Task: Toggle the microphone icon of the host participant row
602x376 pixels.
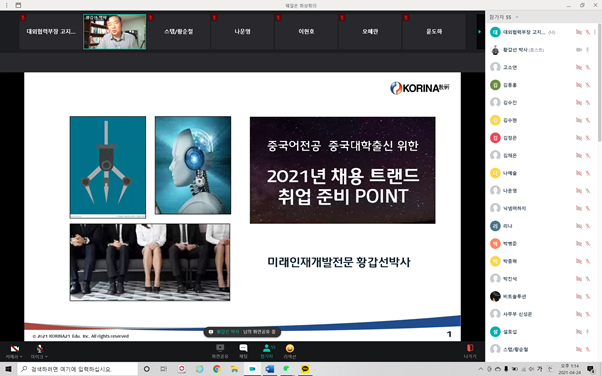Action: (587, 50)
